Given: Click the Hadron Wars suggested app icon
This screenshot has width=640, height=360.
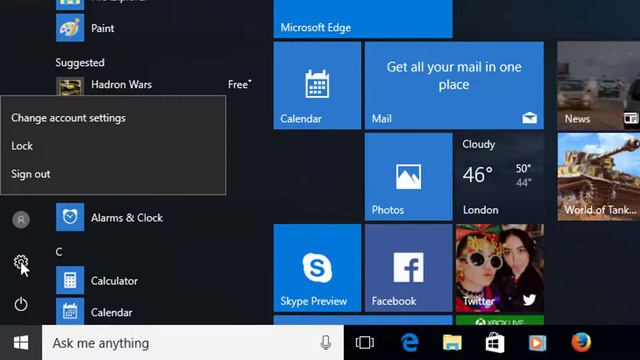Looking at the screenshot, I should (x=70, y=86).
